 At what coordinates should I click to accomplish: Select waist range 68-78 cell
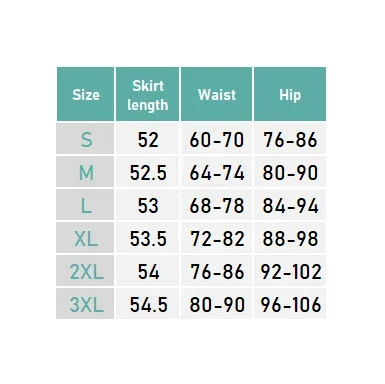[x=216, y=205]
